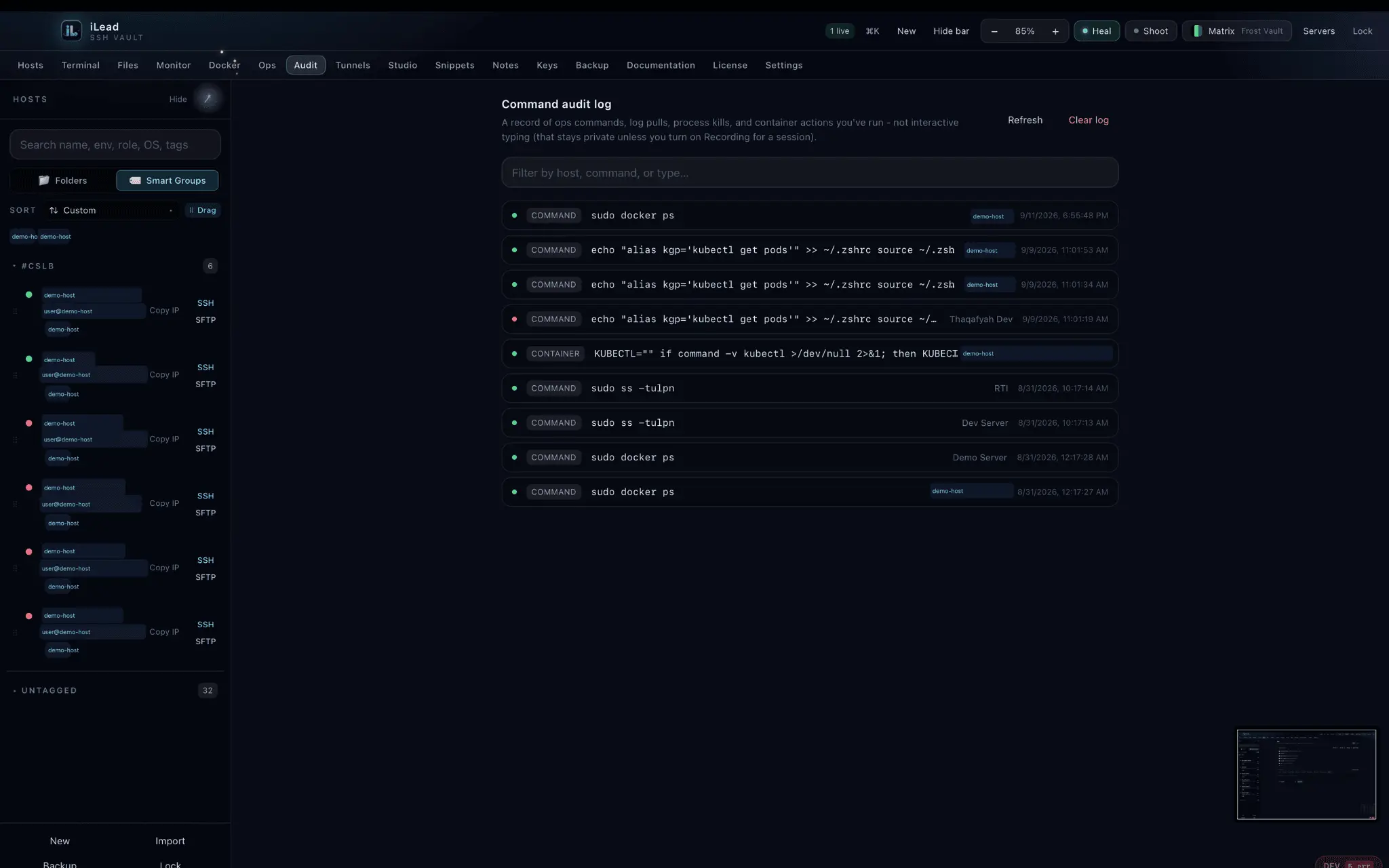Switch to the Docker tab

tap(224, 65)
